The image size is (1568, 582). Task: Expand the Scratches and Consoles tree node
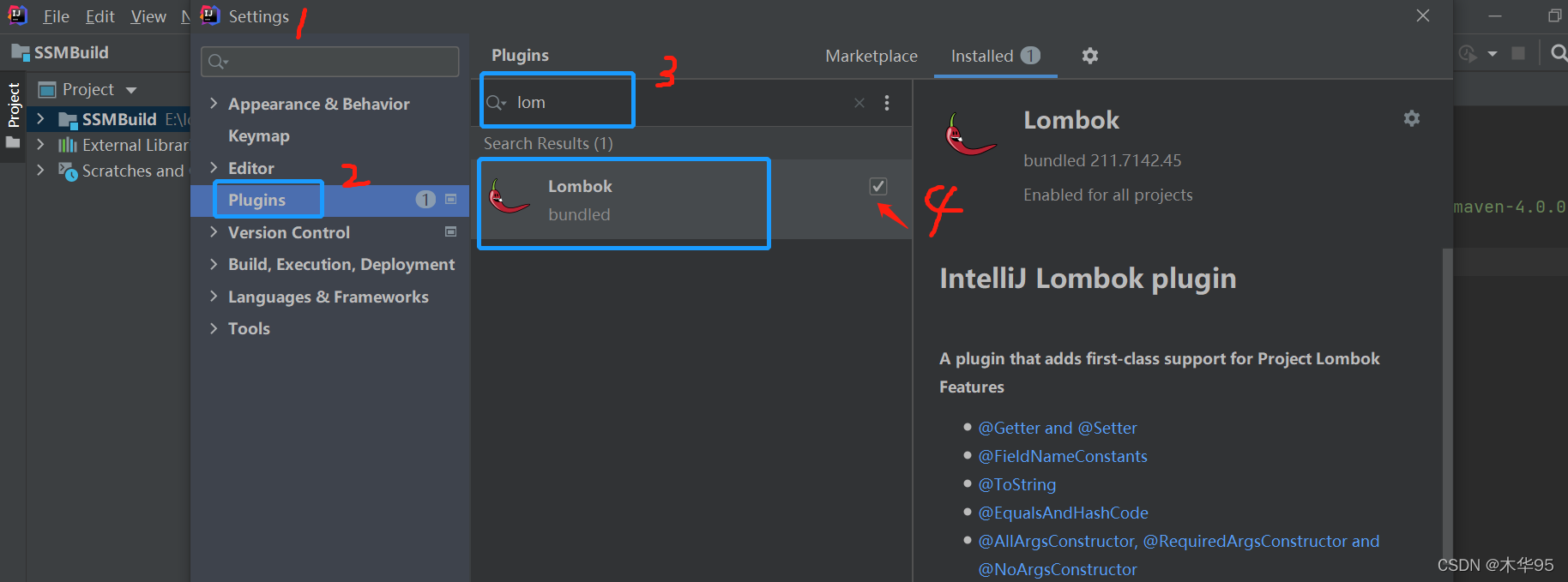coord(40,171)
